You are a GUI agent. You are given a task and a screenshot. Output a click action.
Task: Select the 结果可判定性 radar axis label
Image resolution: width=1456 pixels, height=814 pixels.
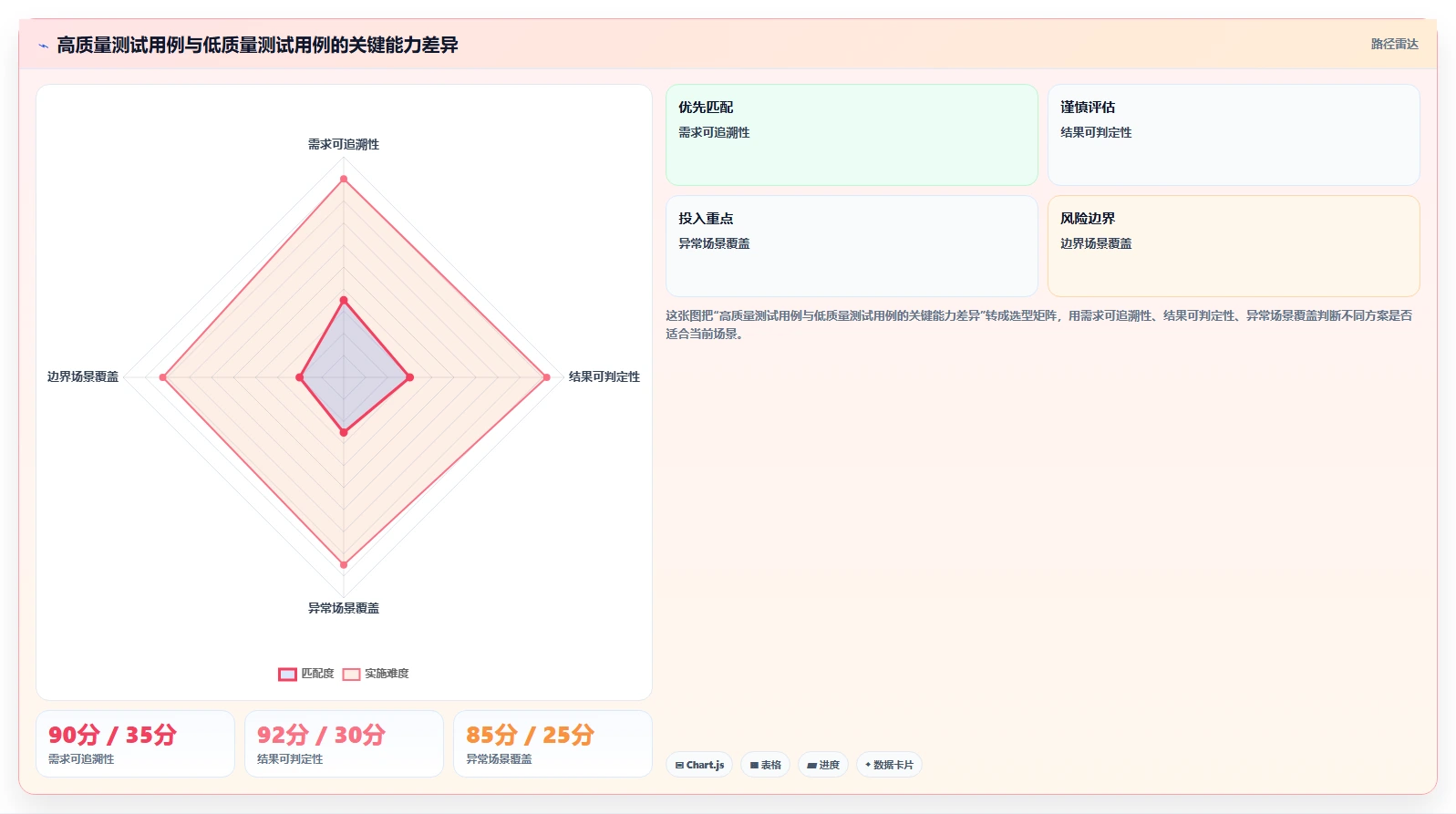[x=604, y=376]
